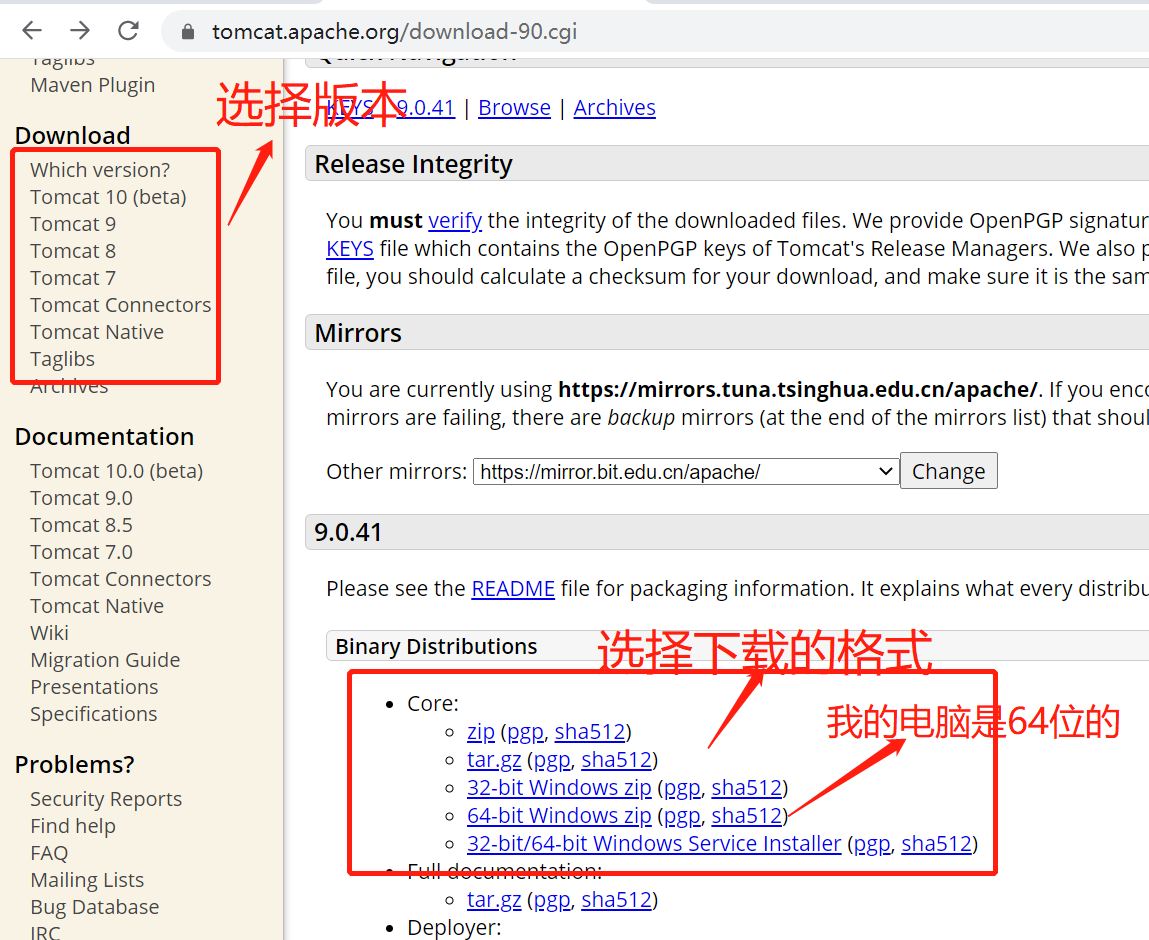Open Tomcat Native under Download
This screenshot has width=1149, height=940.
coord(97,332)
